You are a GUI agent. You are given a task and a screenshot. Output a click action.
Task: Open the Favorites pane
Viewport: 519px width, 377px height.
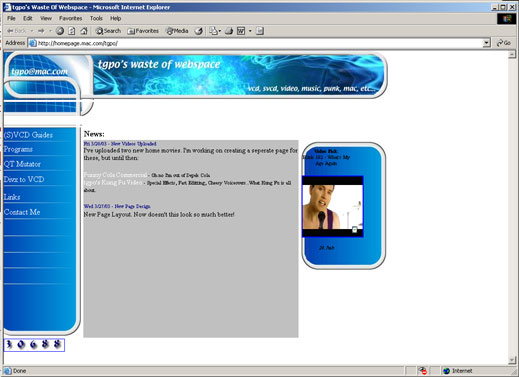click(143, 31)
